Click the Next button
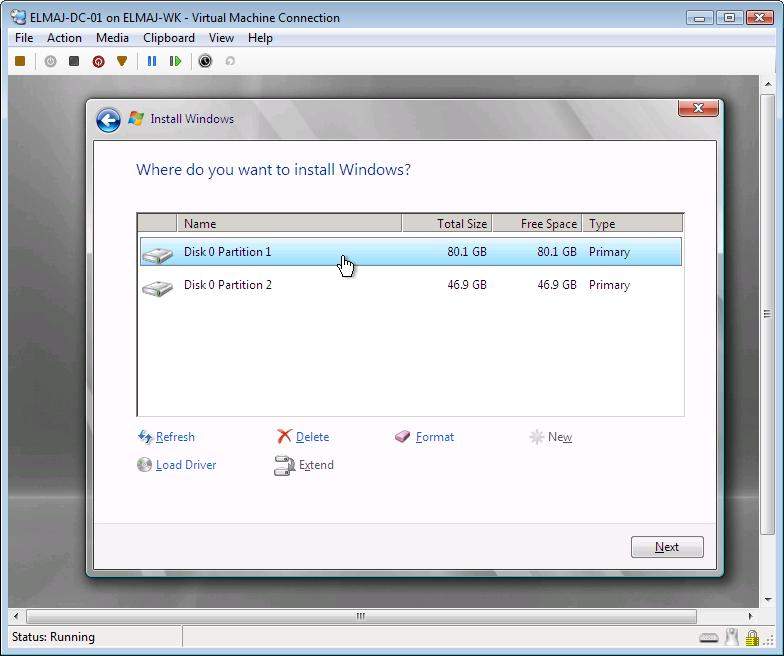 coord(667,547)
